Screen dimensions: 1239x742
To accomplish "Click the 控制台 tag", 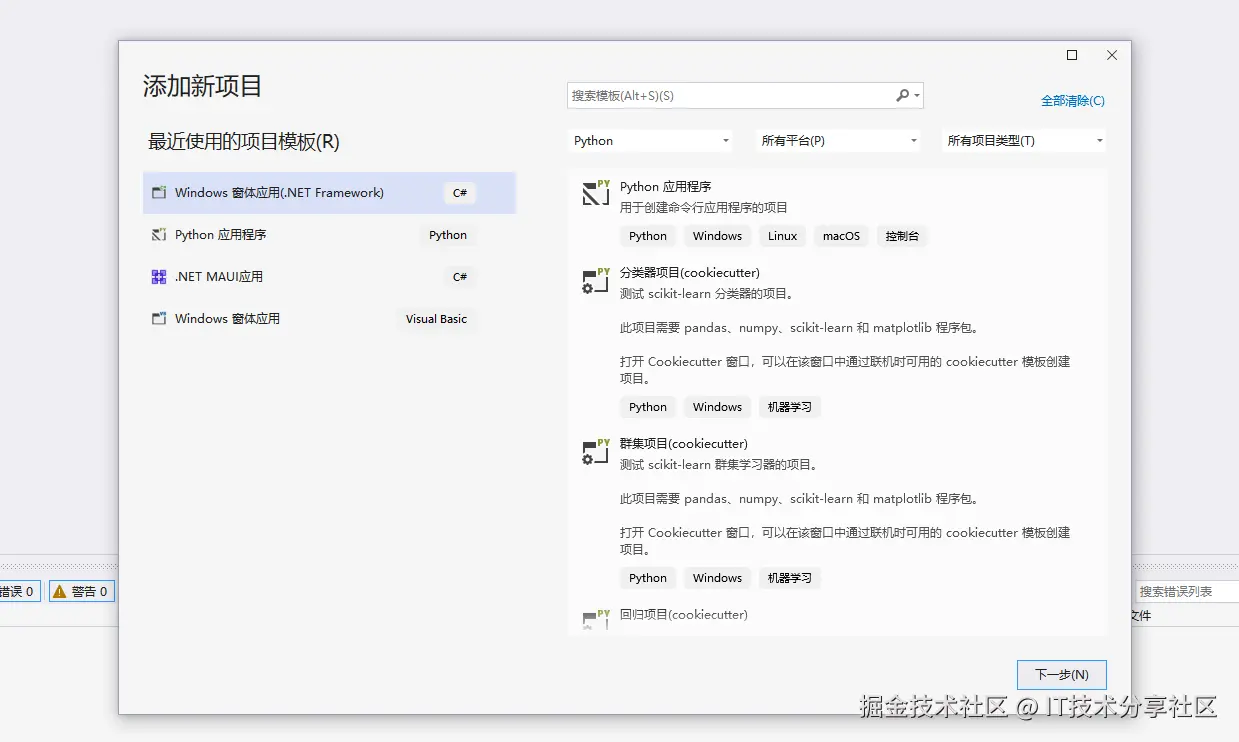I will 902,236.
